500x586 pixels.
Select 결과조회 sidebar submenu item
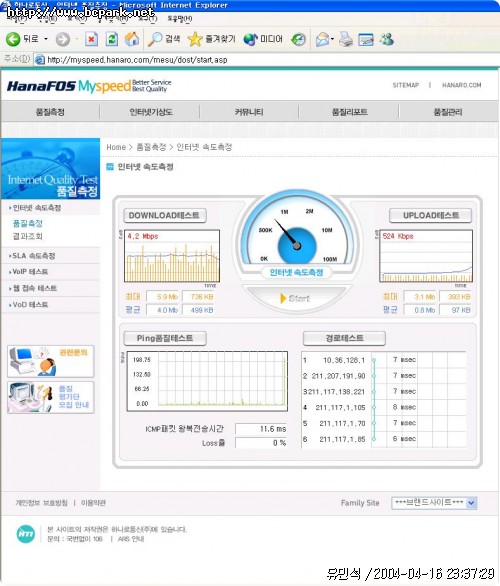28,236
